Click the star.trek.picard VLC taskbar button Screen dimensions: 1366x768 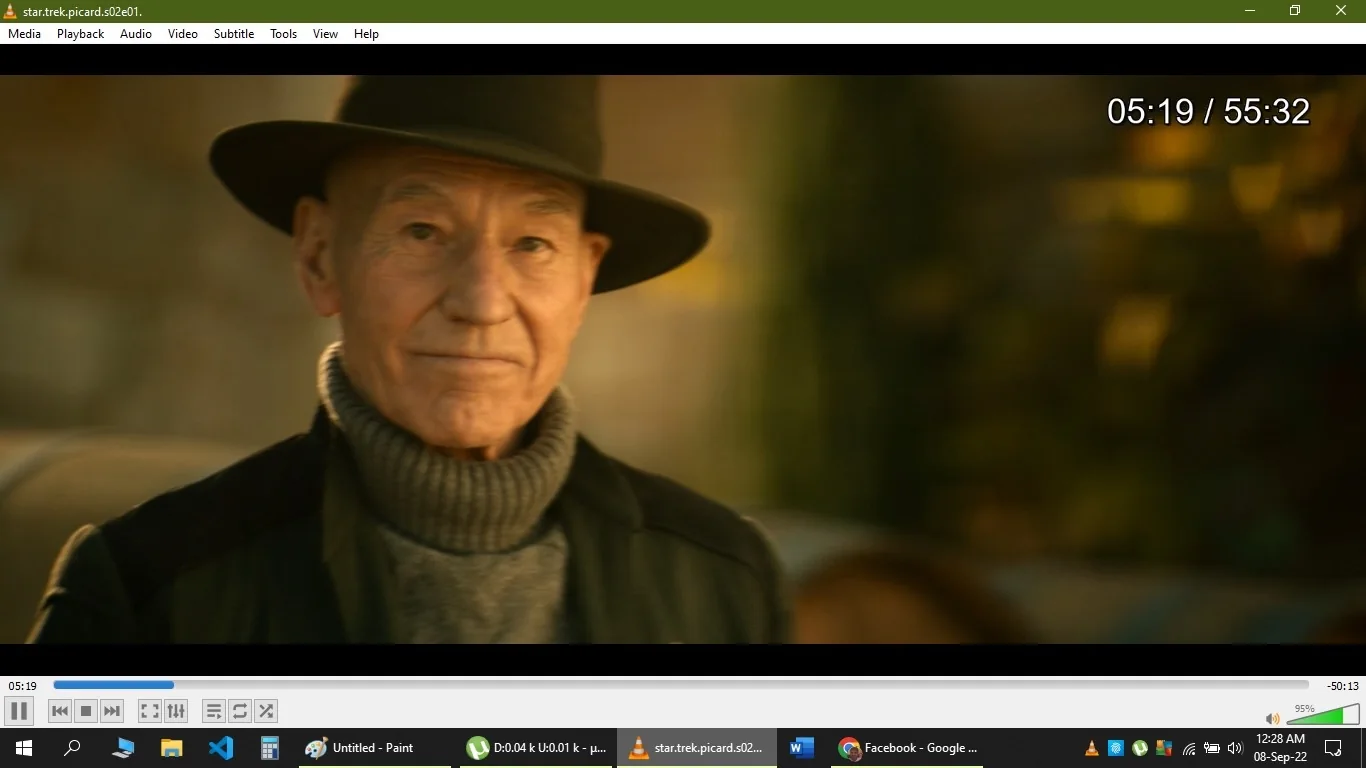[697, 748]
